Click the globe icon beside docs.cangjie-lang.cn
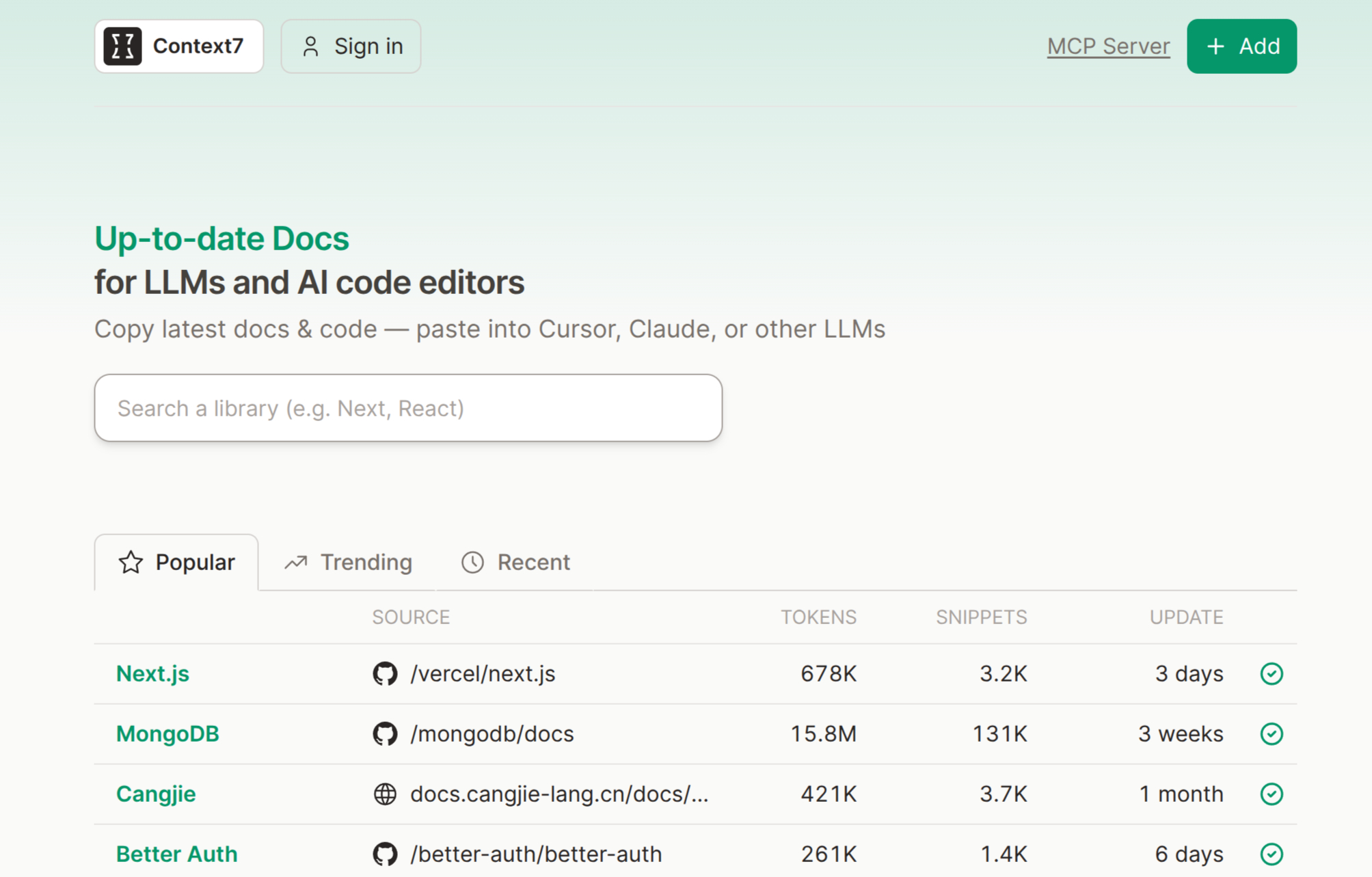This screenshot has width=1372, height=877. point(385,794)
